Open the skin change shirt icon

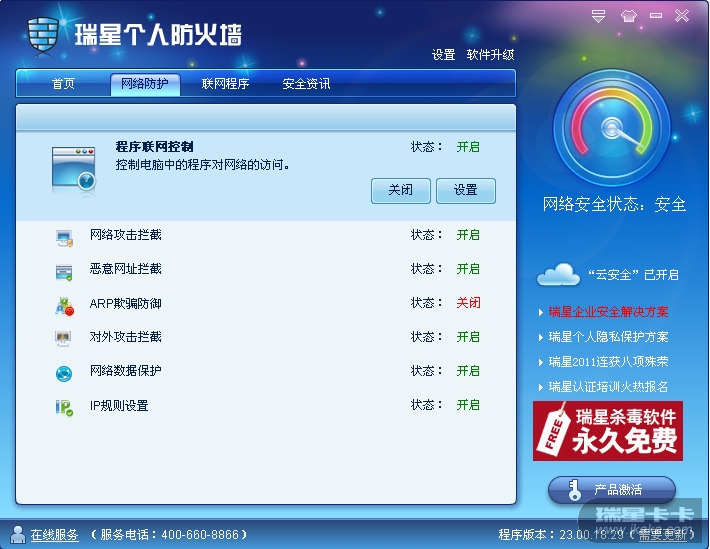[628, 16]
